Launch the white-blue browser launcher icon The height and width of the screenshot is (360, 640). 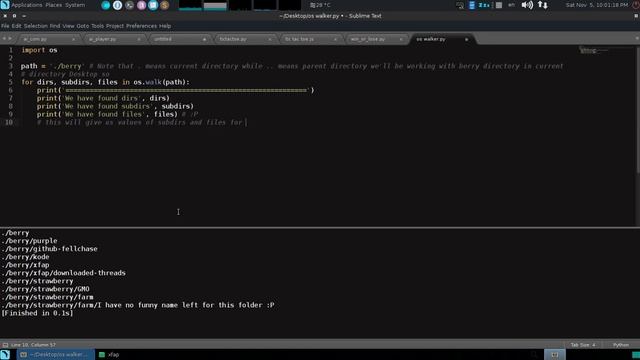tap(118, 5)
